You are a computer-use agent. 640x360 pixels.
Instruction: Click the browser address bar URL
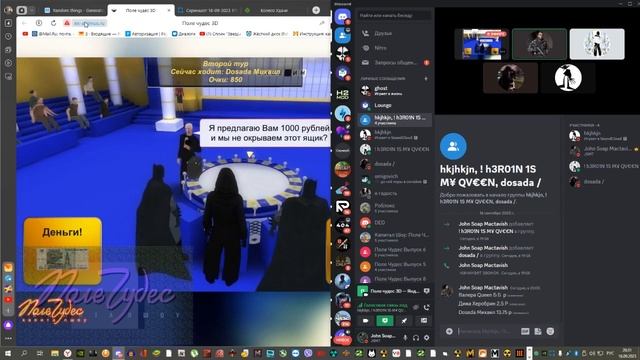[x=90, y=23]
